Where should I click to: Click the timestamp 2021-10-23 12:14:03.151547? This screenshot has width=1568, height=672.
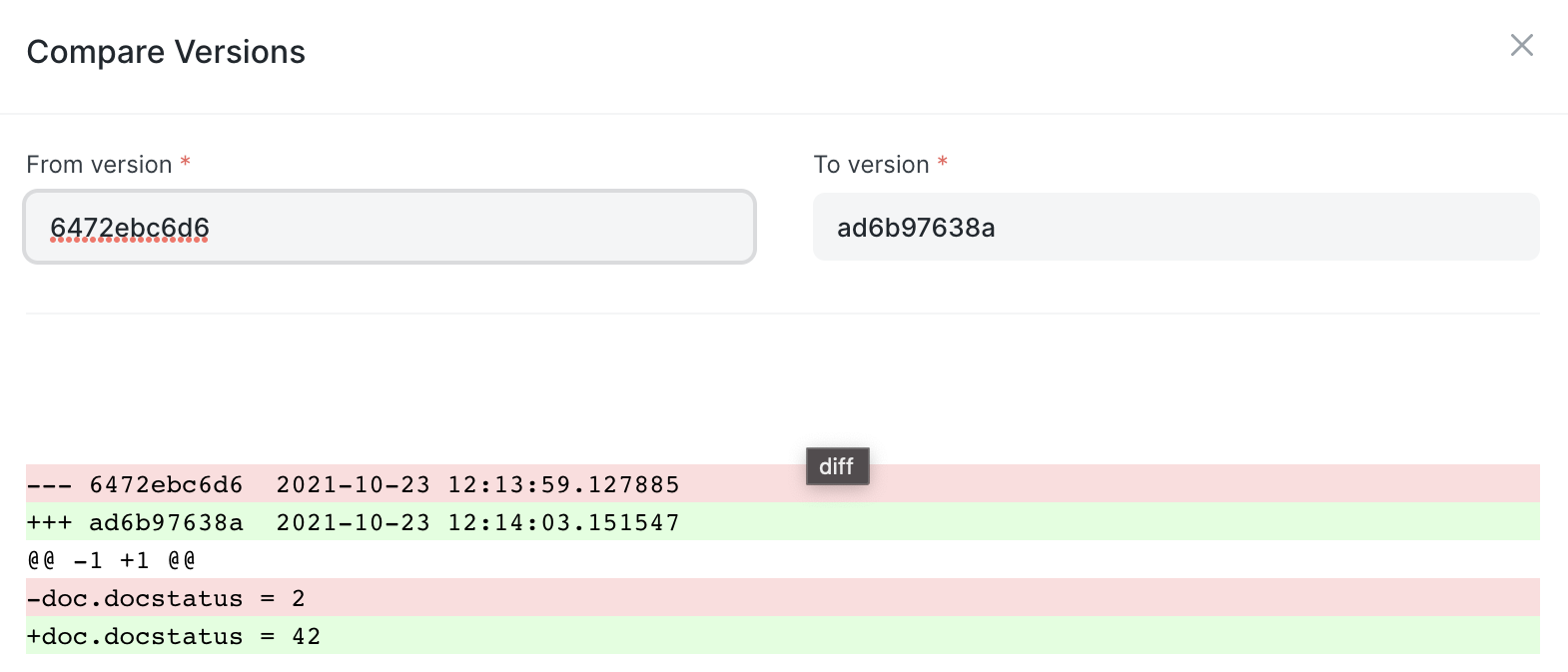(476, 522)
